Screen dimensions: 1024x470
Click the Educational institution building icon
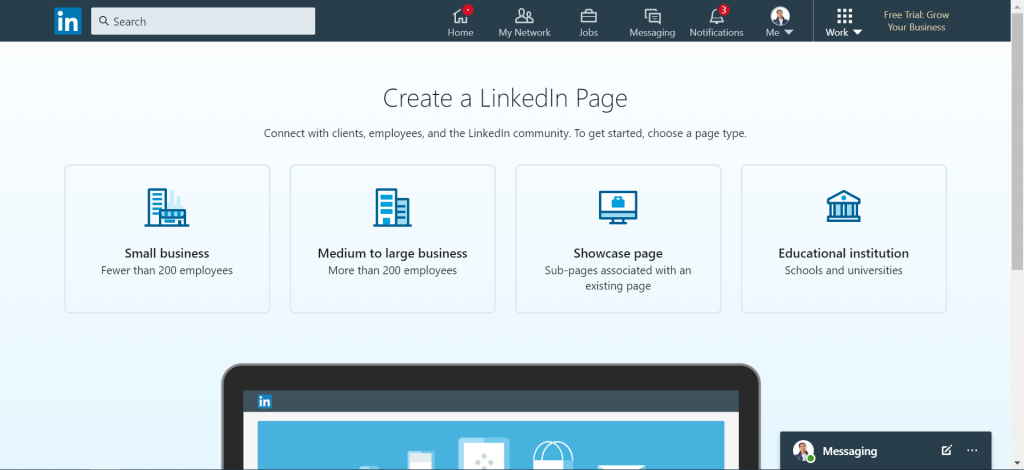tap(843, 207)
